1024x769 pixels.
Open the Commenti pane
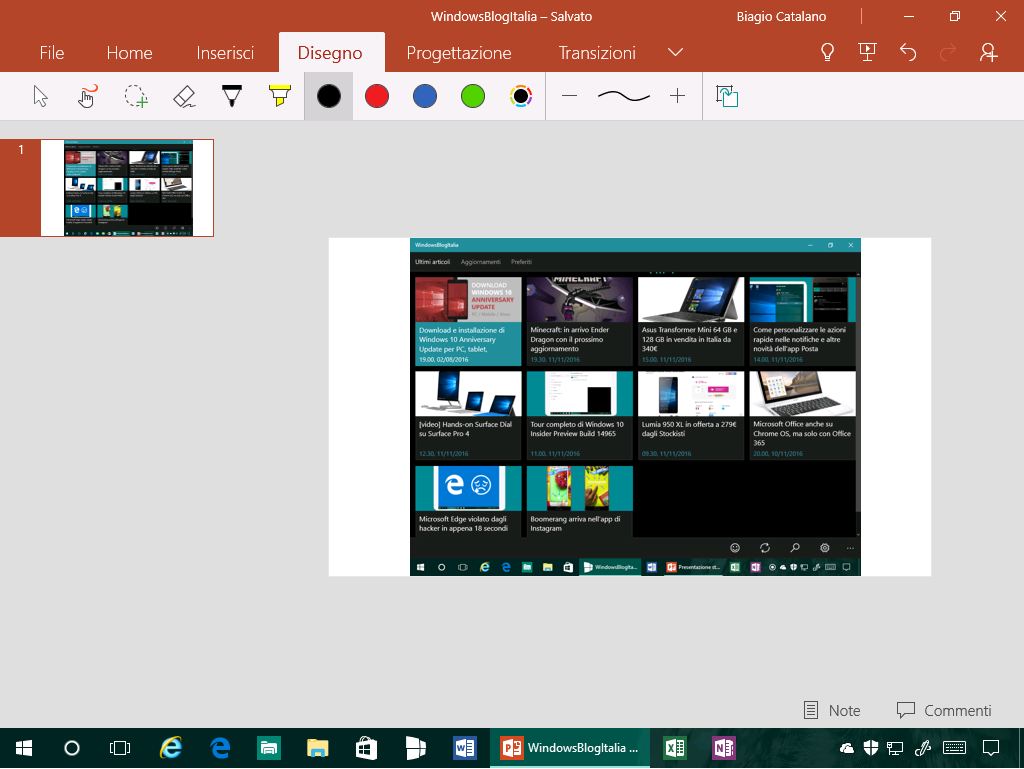944,710
